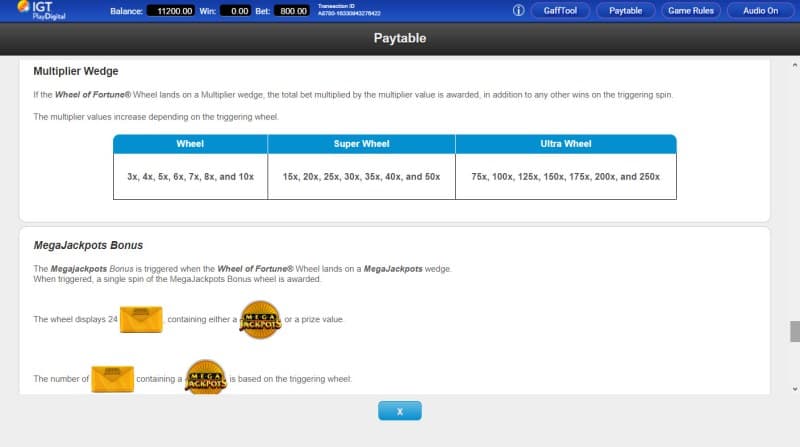Click the info icon beside GaffTool

(518, 11)
